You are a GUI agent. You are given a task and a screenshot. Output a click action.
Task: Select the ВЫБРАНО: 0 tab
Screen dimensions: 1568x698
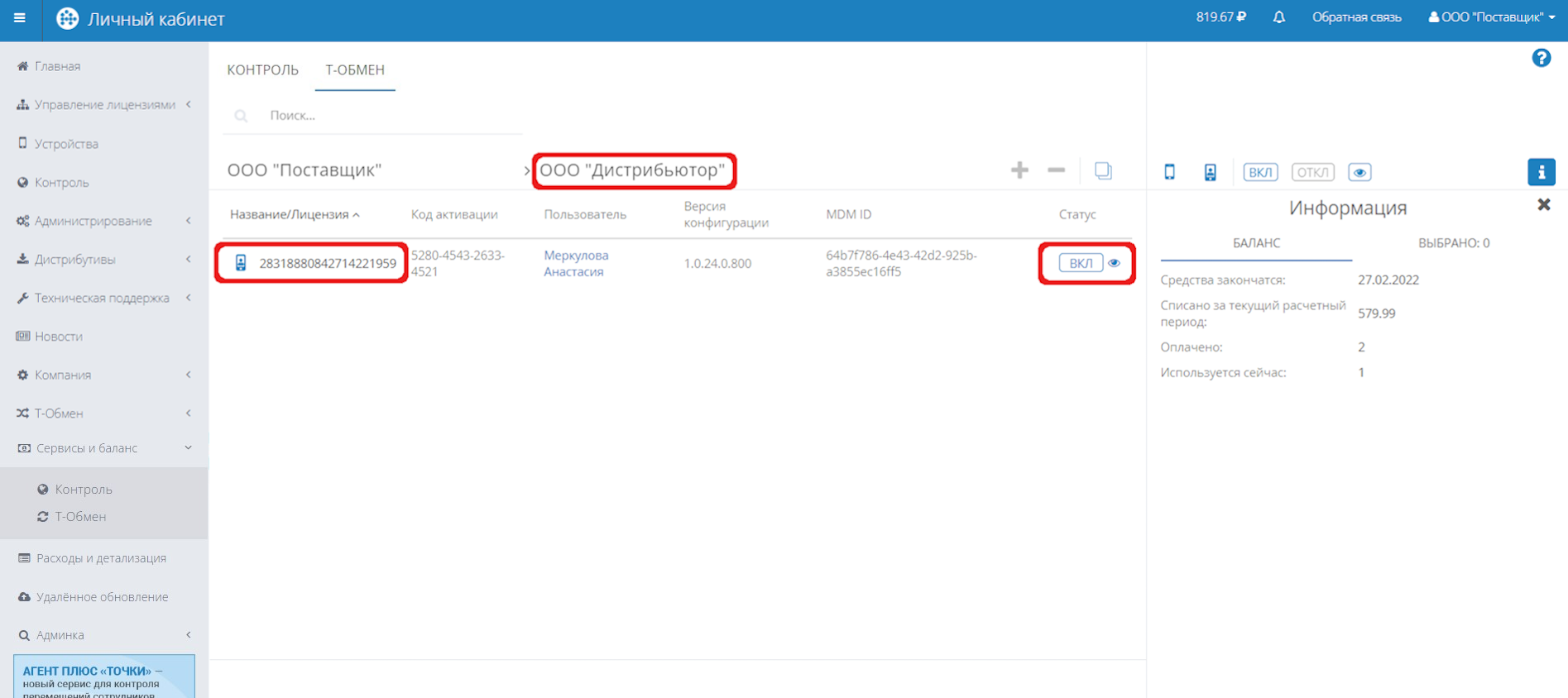click(1453, 243)
